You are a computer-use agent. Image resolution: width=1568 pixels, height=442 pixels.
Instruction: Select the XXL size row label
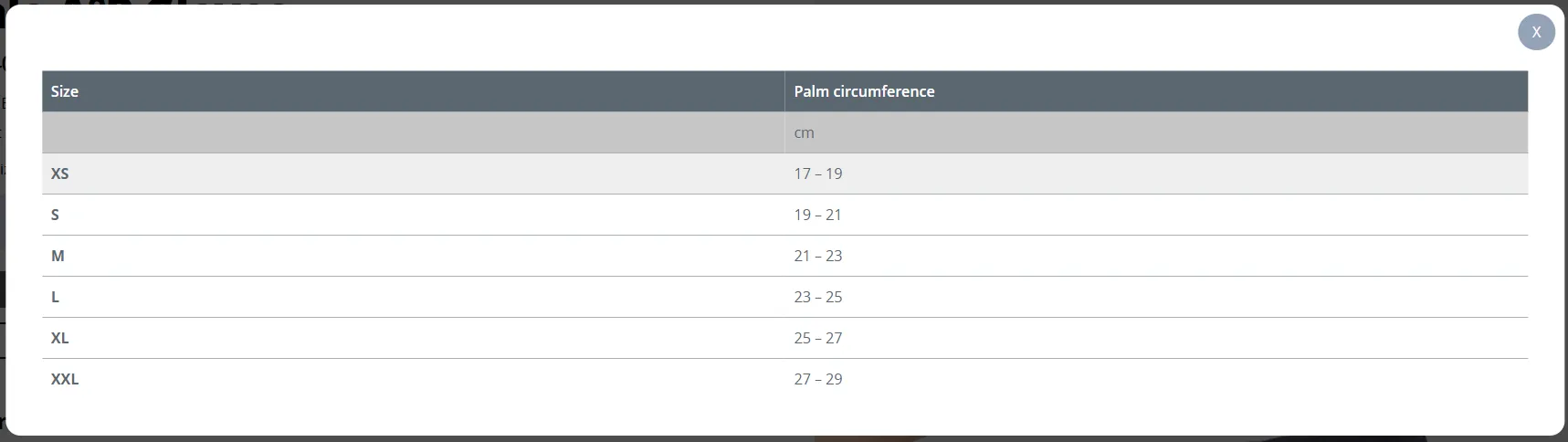coord(65,379)
